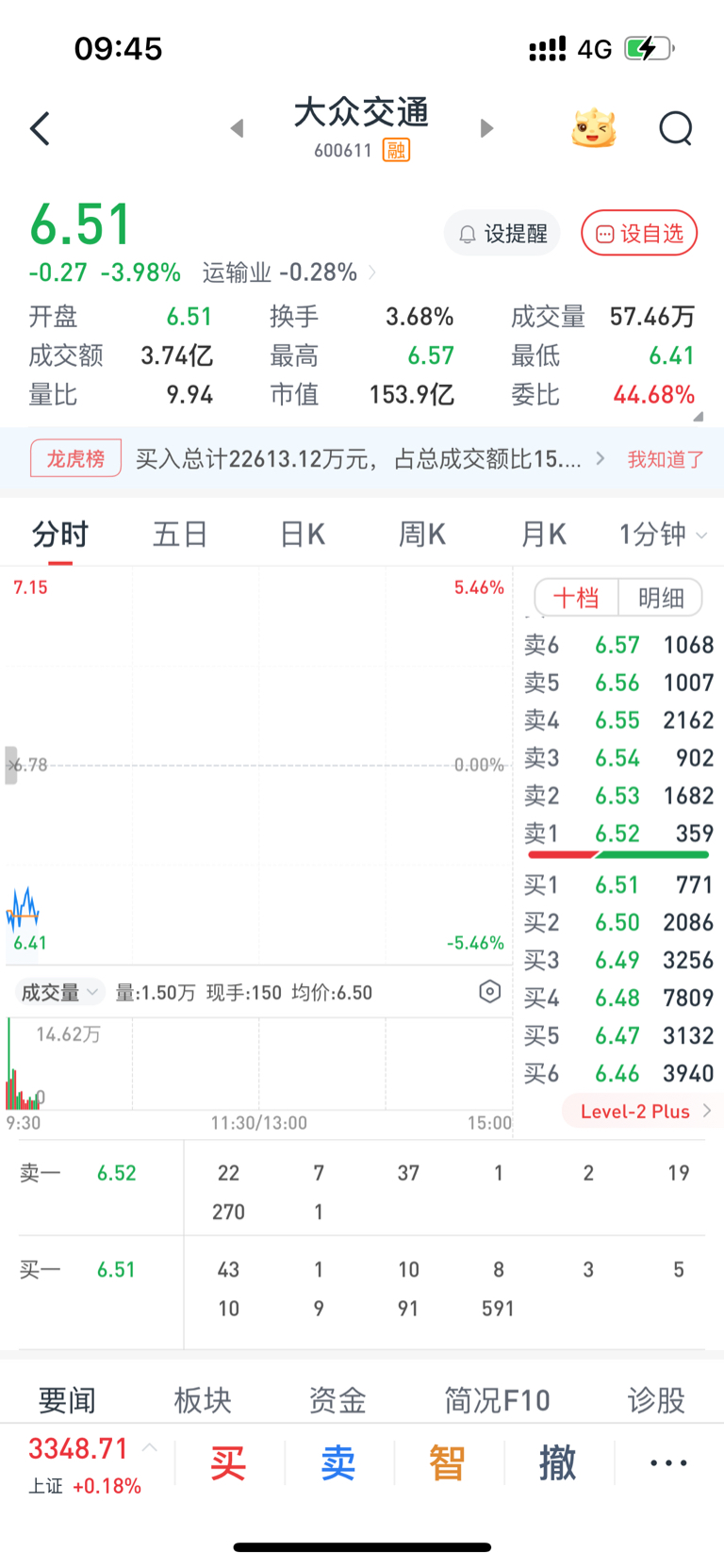Go back with the left arrow

tap(40, 128)
